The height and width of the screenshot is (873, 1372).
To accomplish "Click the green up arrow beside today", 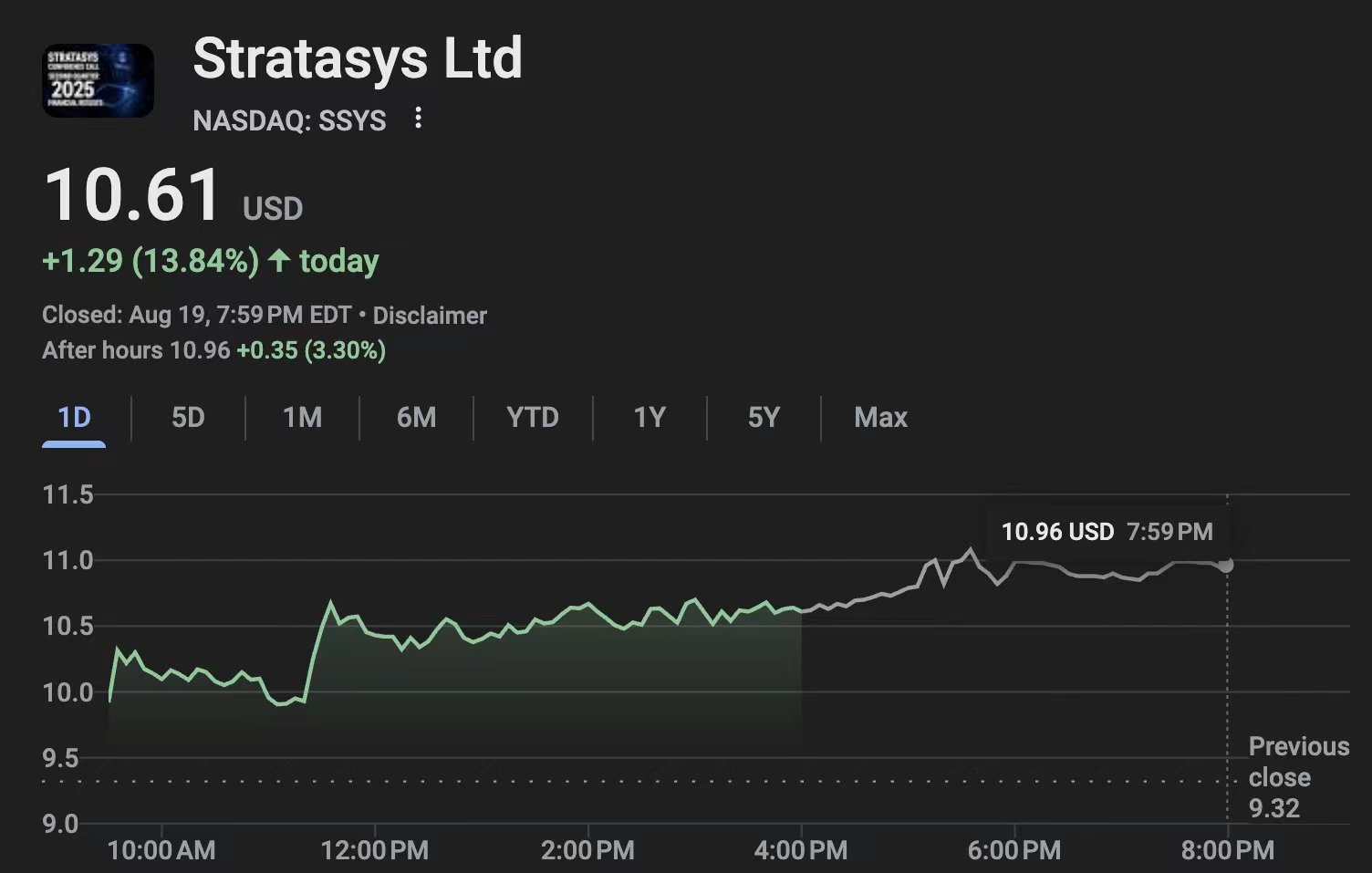I will pos(279,261).
